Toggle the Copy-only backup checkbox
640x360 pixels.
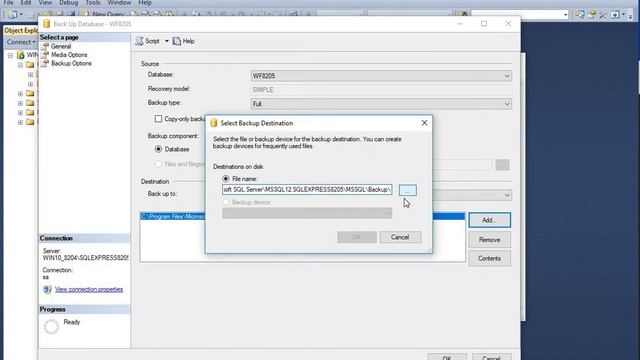(158, 119)
